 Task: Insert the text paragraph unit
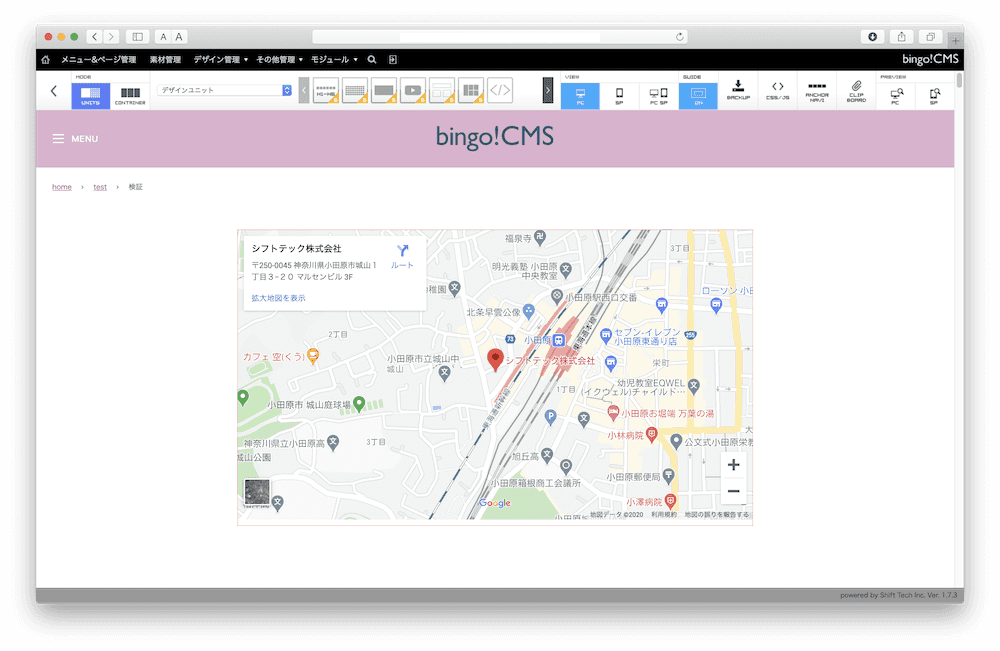click(x=355, y=91)
